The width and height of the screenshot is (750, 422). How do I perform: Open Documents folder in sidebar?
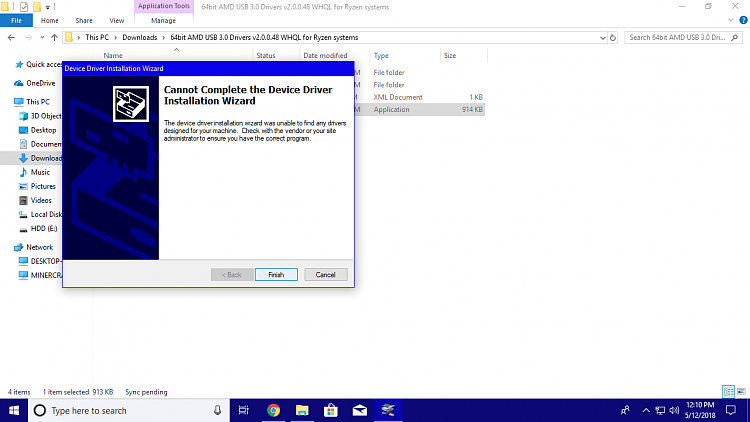pos(40,144)
